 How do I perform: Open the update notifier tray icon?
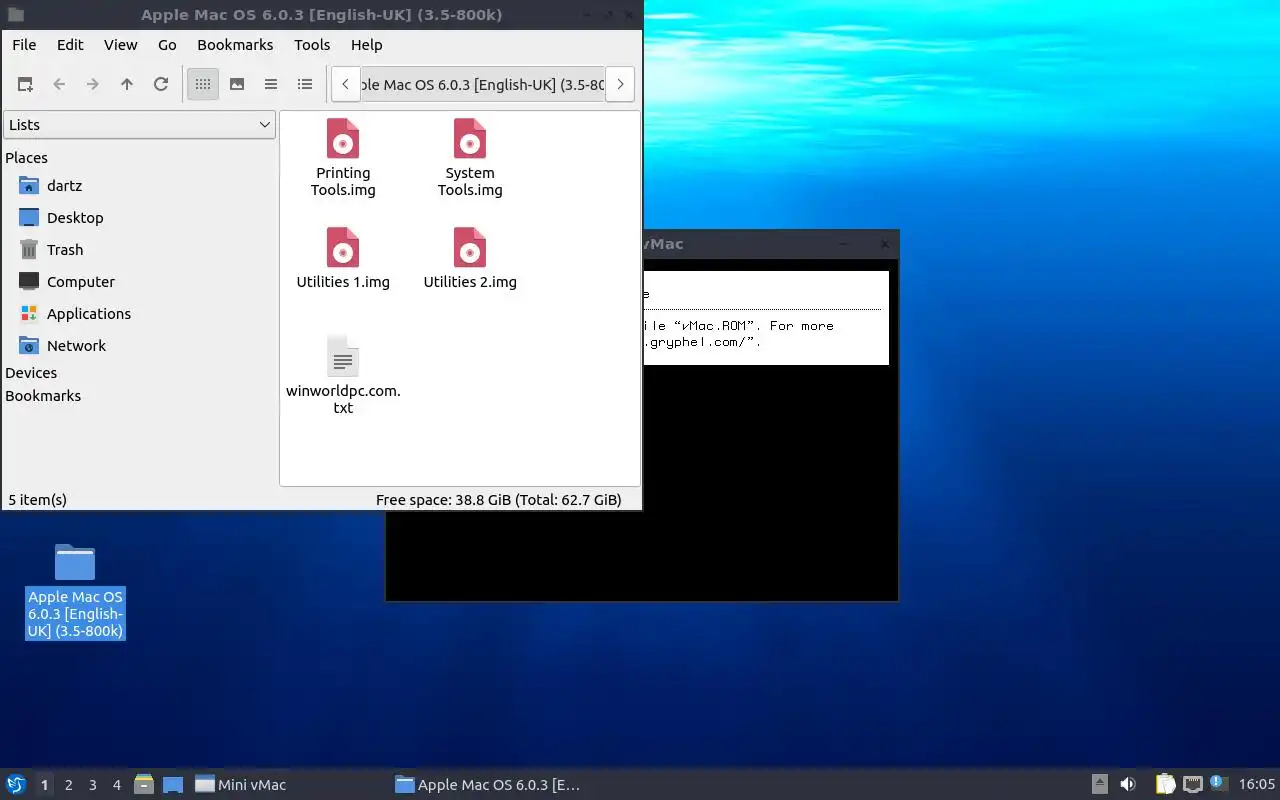[x=1218, y=784]
